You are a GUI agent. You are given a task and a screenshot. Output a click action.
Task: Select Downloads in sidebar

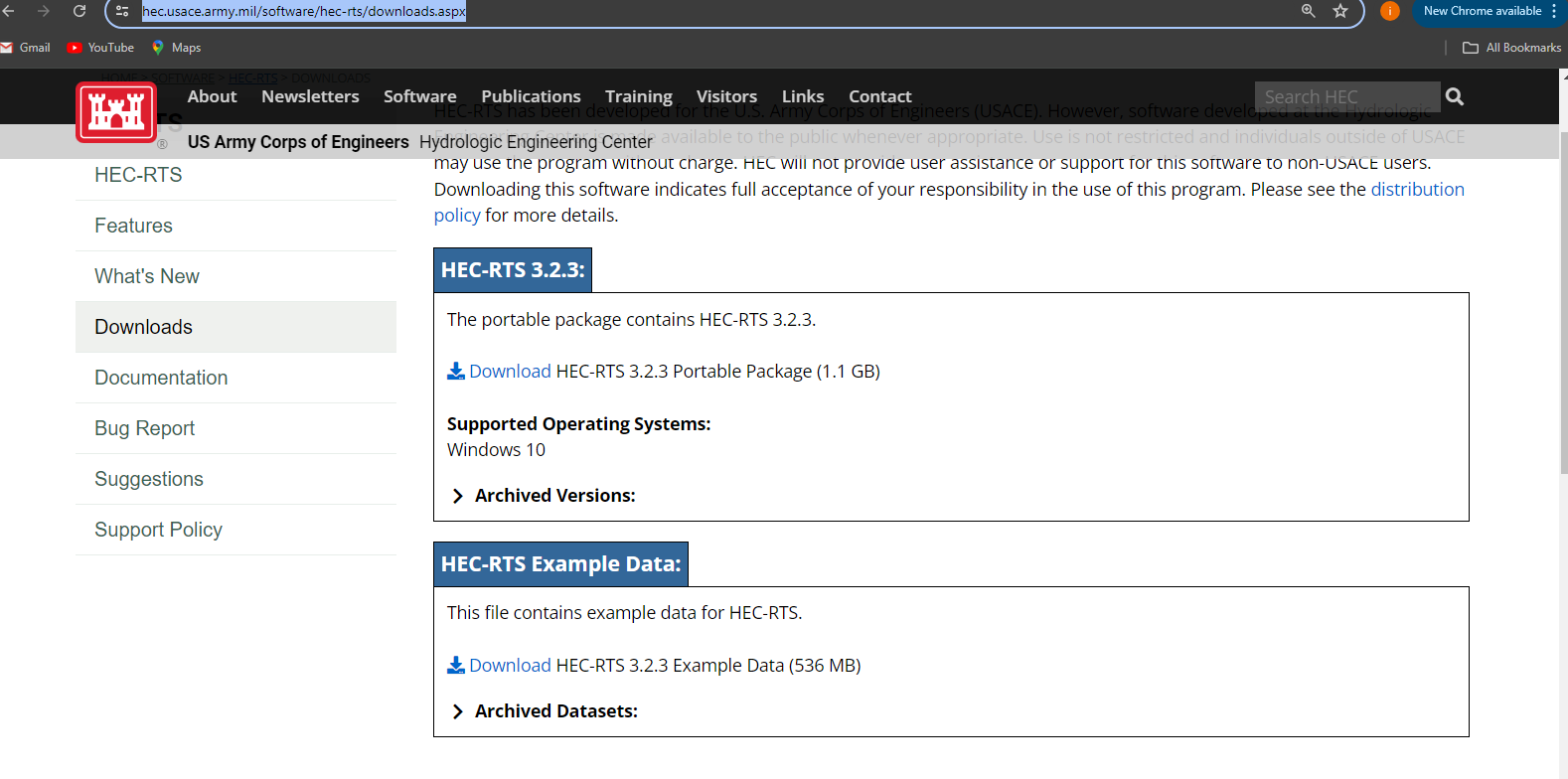coord(235,327)
